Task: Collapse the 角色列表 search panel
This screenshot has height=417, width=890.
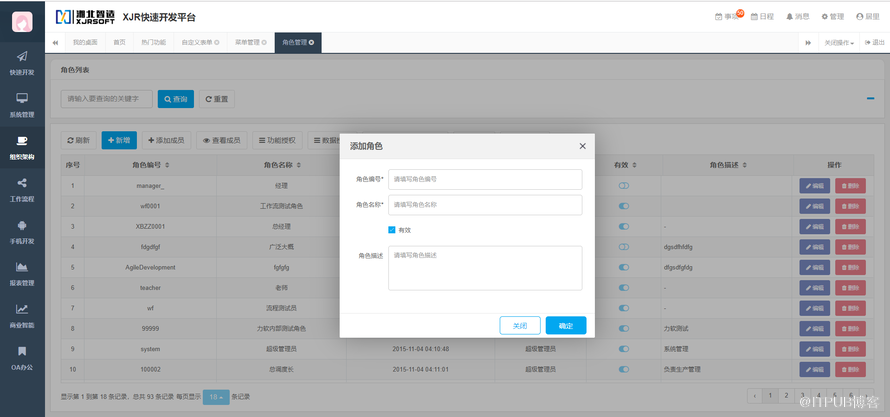Action: click(870, 98)
